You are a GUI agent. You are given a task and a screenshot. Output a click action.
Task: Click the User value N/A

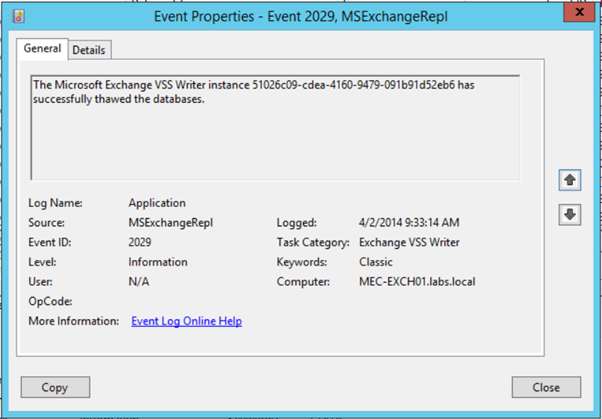[139, 282]
